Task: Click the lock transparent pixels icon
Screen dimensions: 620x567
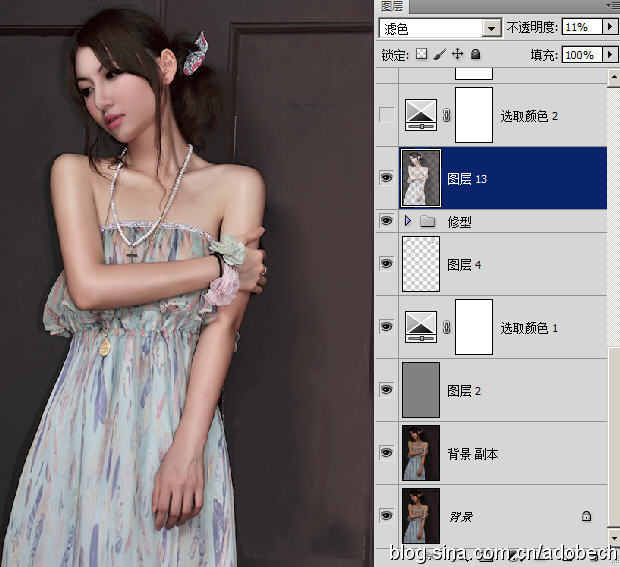Action: 422,54
